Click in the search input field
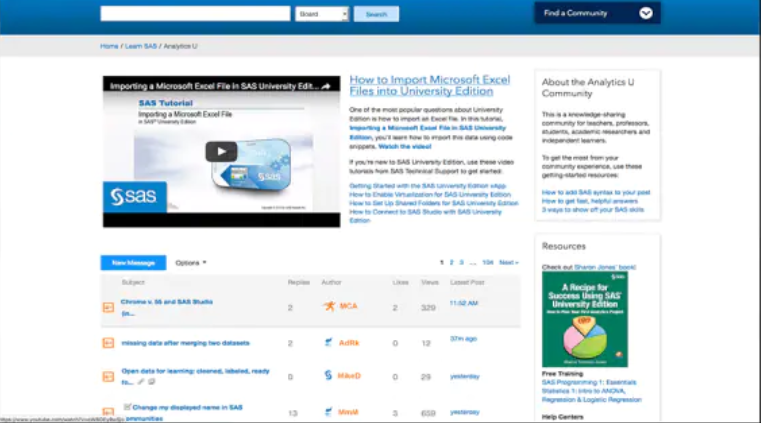This screenshot has height=423, width=761. tap(195, 14)
